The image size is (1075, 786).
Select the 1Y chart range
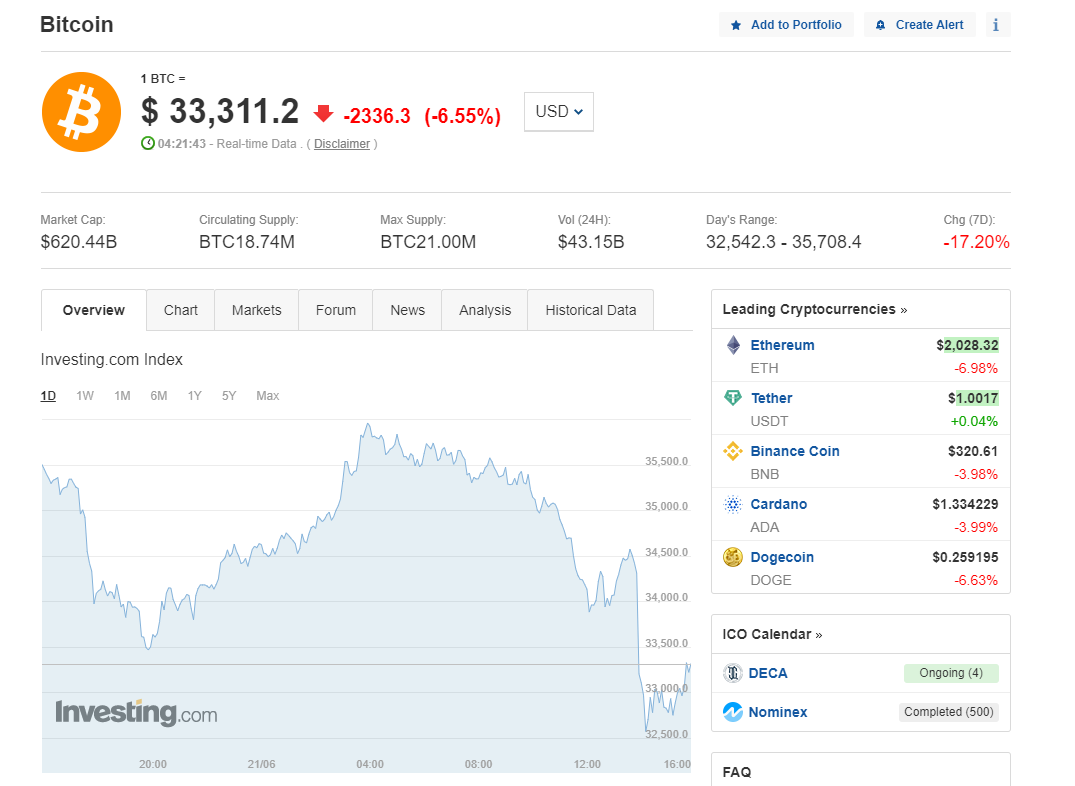pyautogui.click(x=195, y=396)
